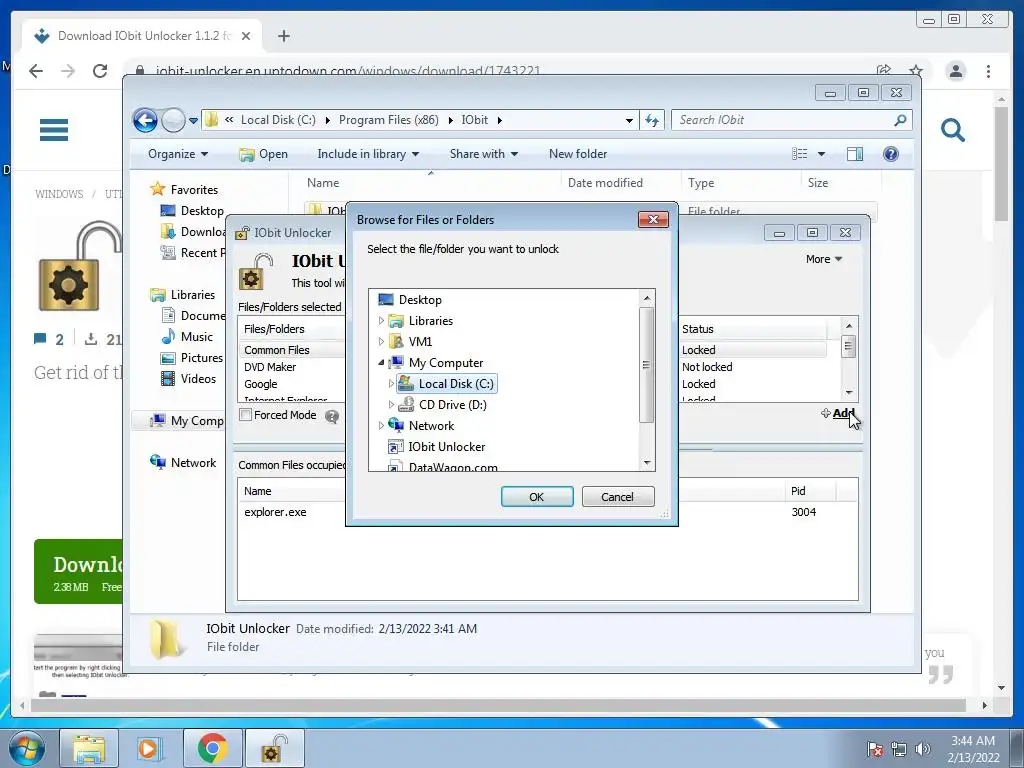This screenshot has height=768, width=1024.
Task: Select Desktop in the browse tree
Action: [x=420, y=300]
